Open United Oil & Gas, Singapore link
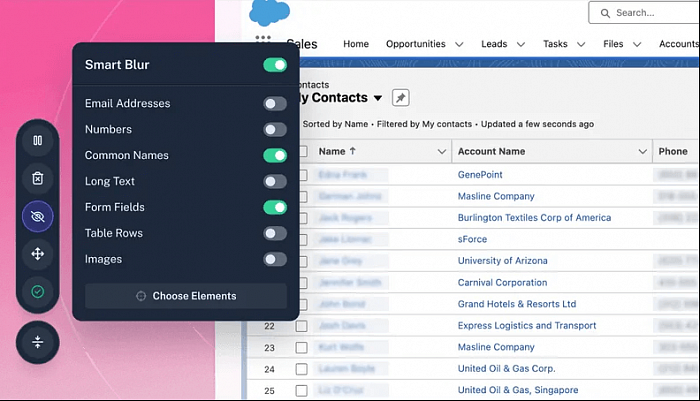700x401 pixels. [518, 390]
